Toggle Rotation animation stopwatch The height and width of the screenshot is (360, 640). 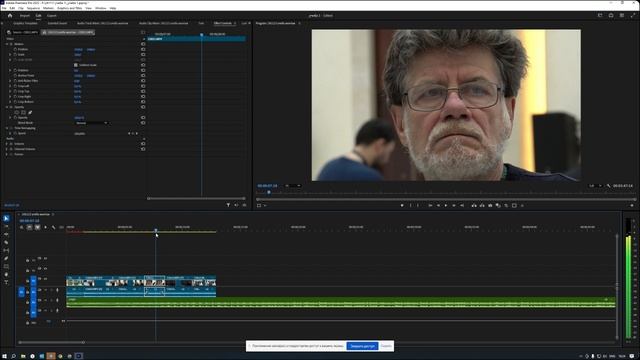[15, 70]
